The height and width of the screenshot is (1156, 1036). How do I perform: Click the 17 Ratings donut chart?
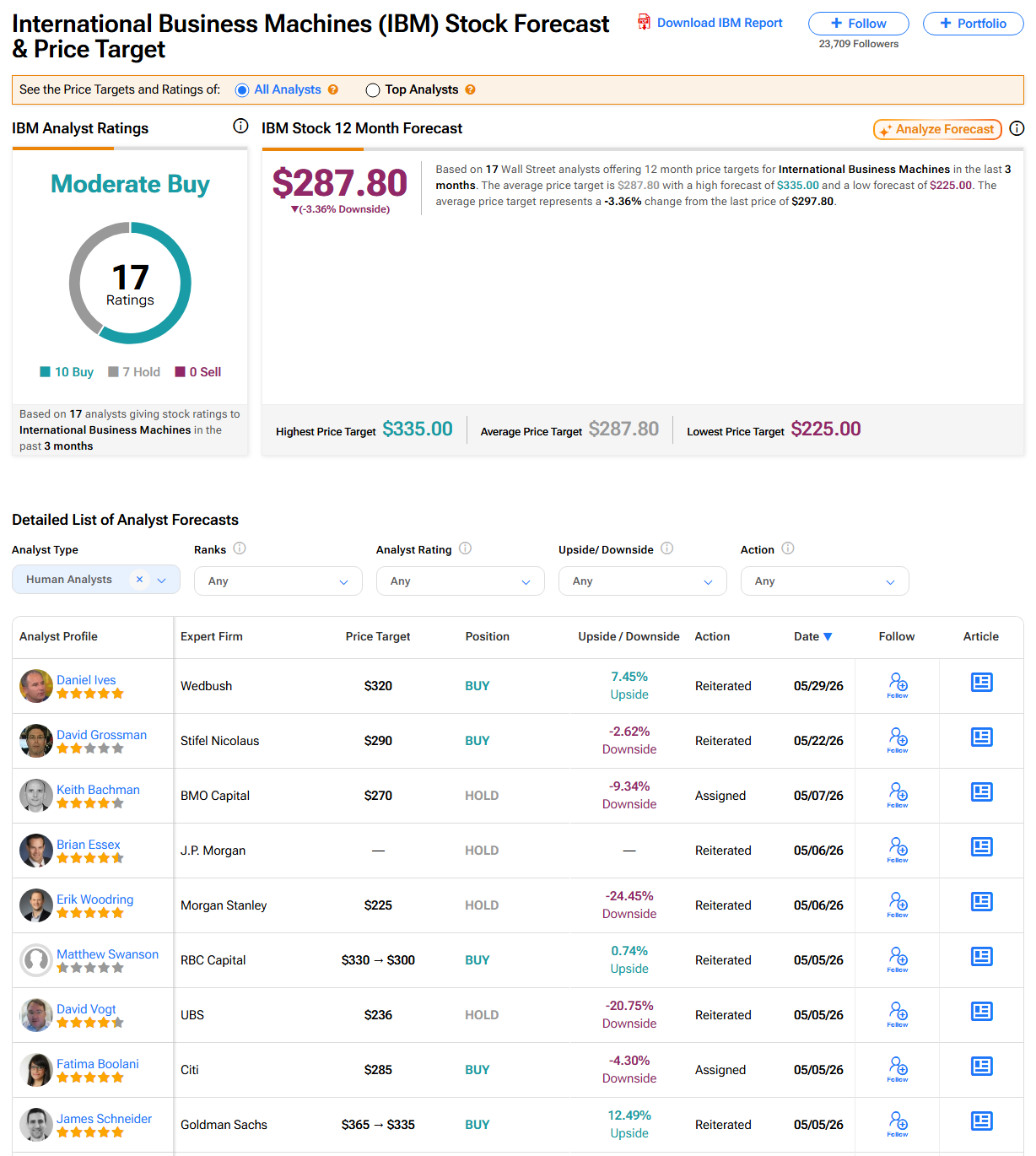130,283
